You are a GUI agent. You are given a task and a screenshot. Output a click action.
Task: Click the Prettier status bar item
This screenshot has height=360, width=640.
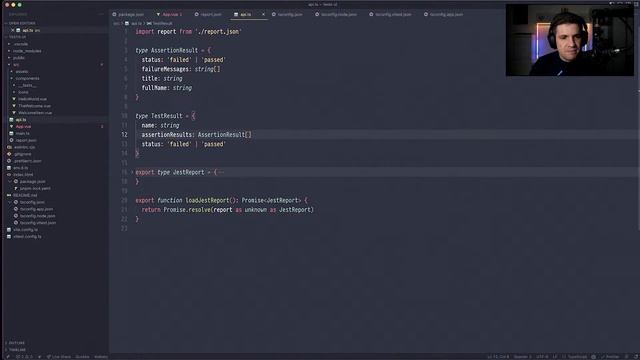pyautogui.click(x=610, y=357)
